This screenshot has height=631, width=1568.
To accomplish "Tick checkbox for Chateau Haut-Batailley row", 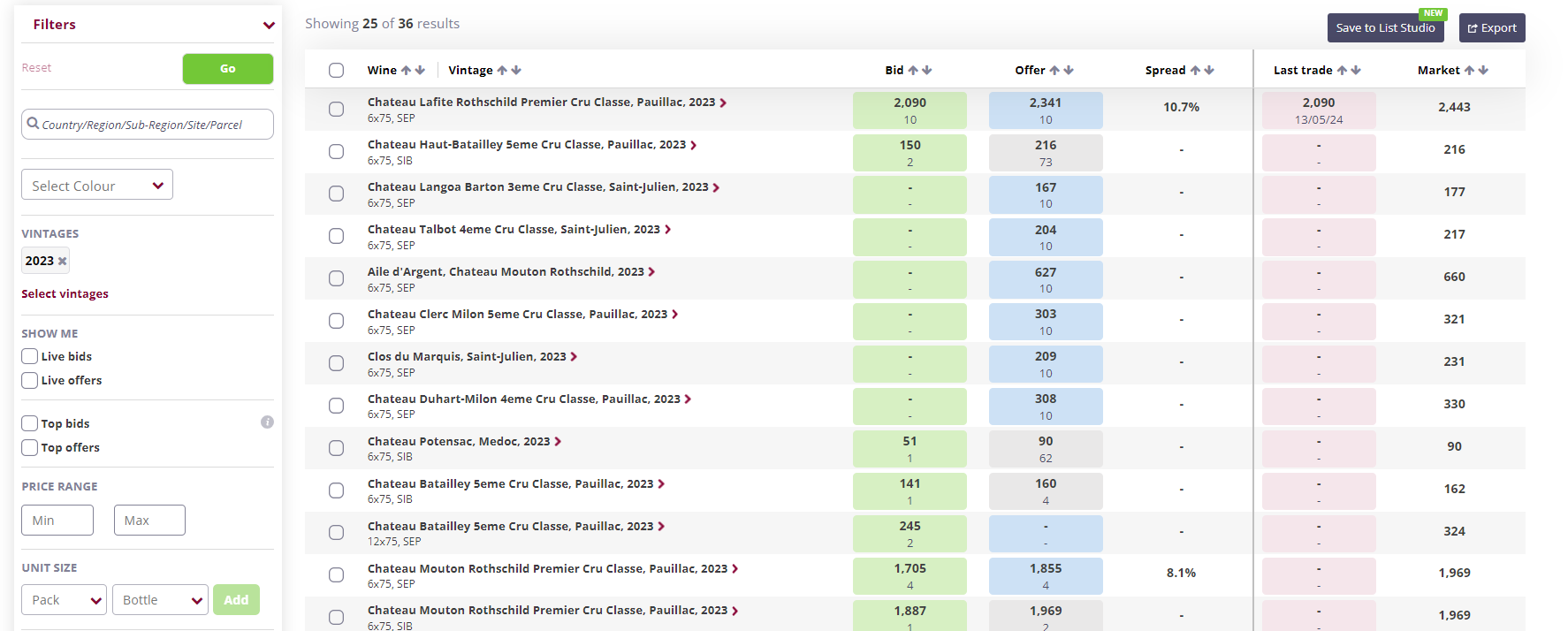I will (x=336, y=151).
